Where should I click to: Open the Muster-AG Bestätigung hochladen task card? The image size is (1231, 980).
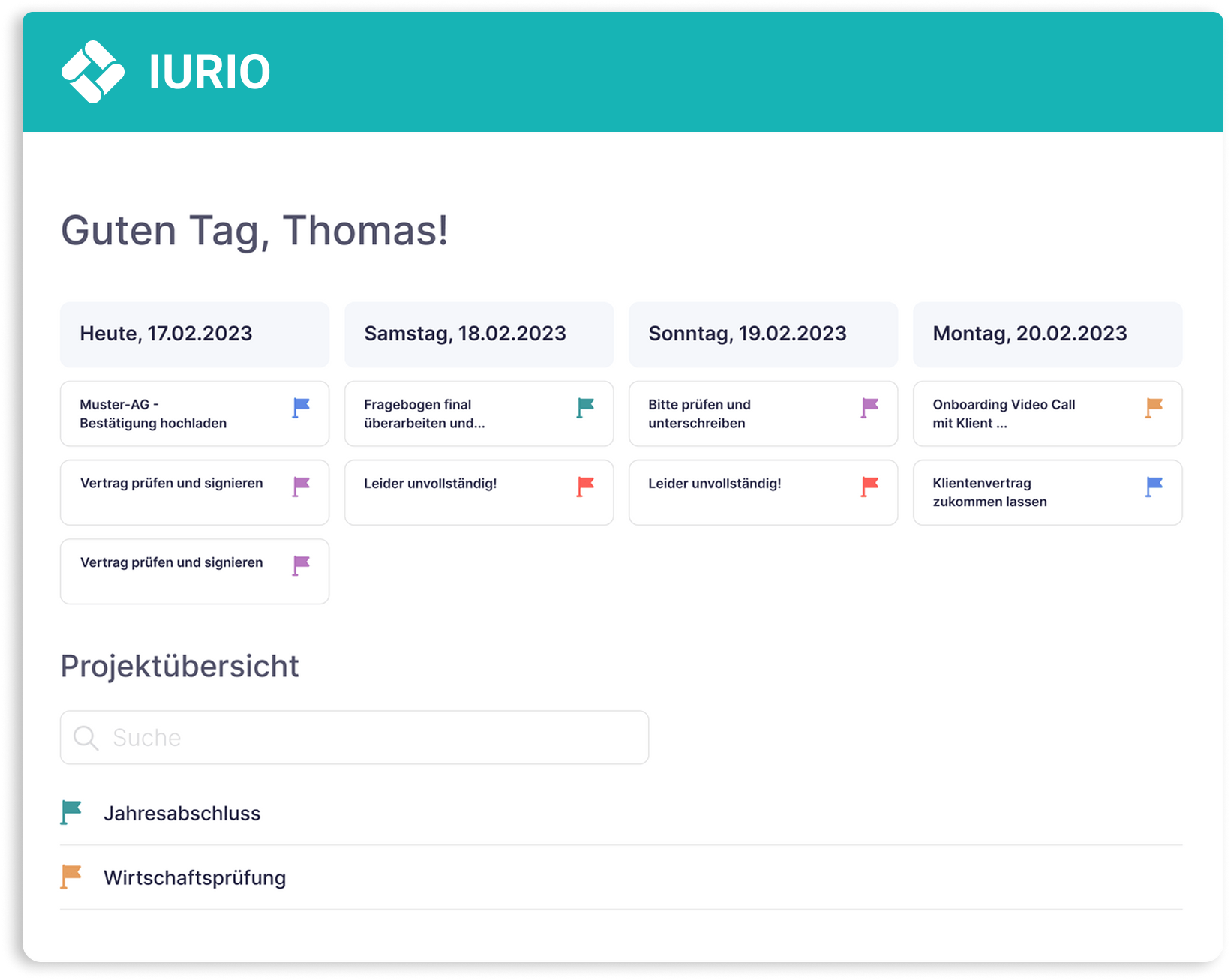click(173, 413)
